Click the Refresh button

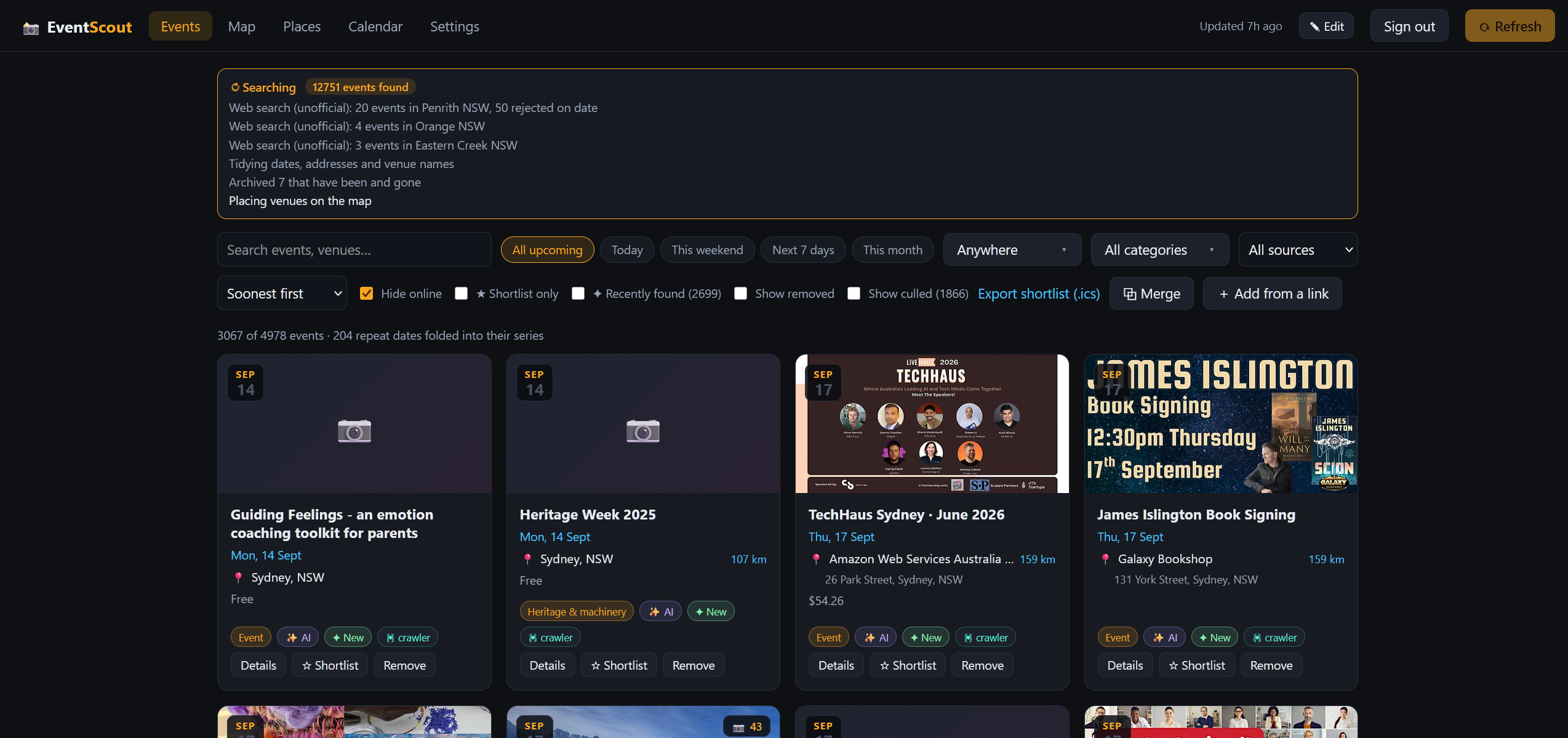point(1510,26)
